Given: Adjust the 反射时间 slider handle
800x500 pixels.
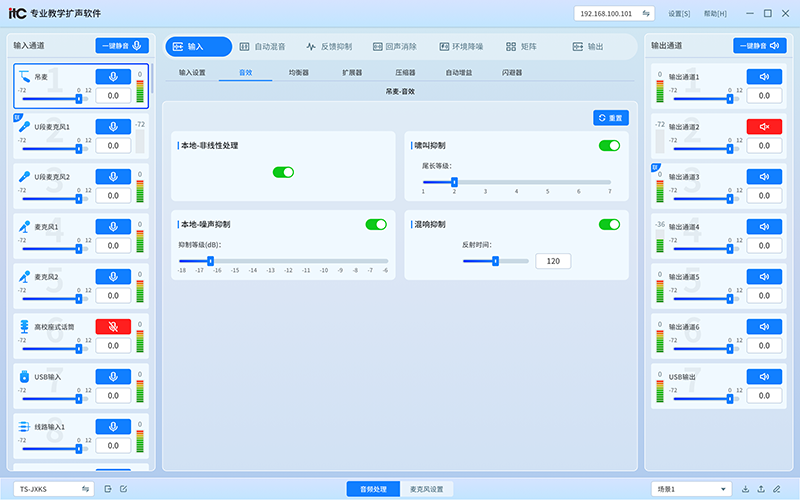Looking at the screenshot, I should 495,261.
